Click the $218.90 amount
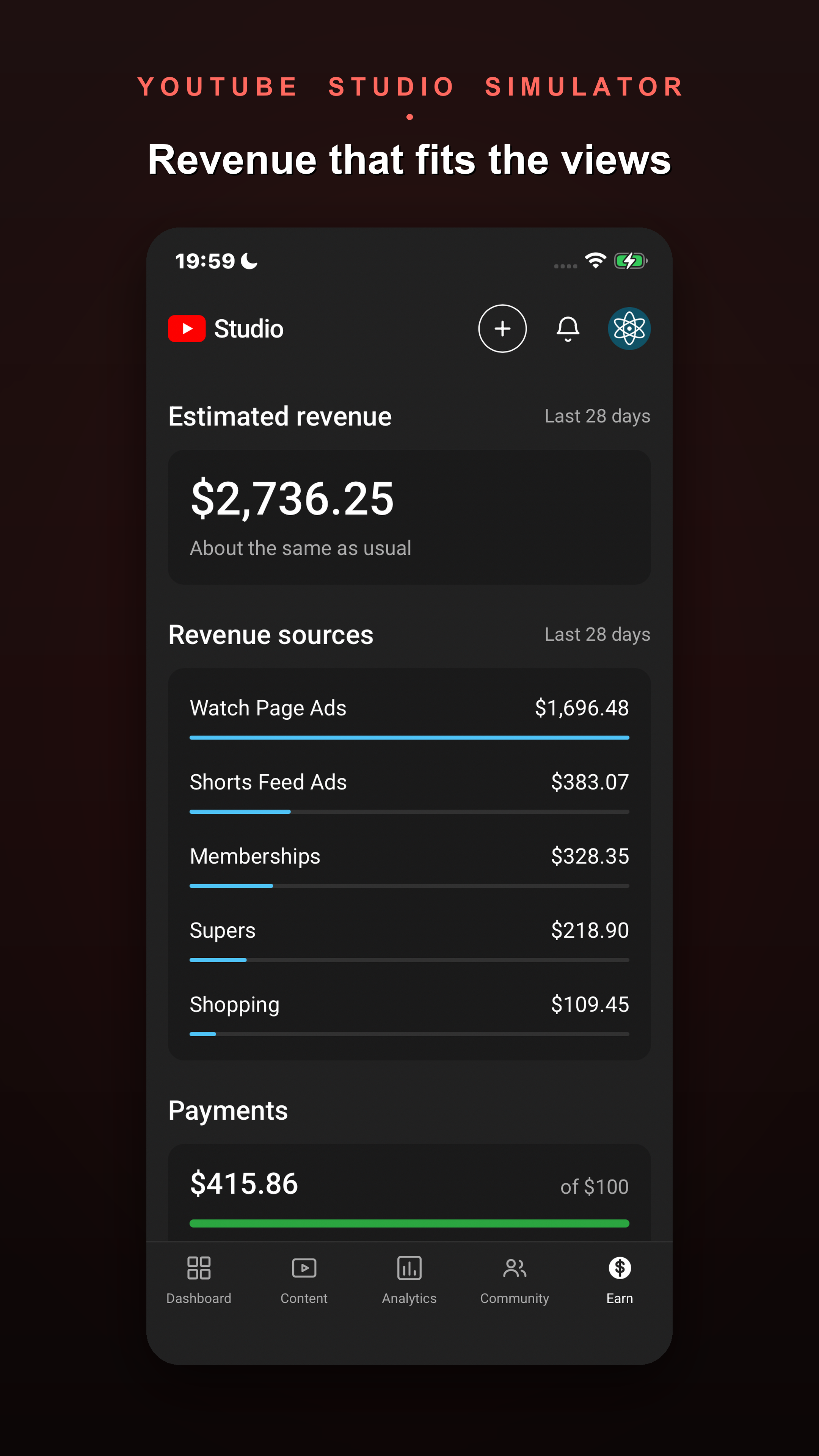Screen dimensions: 819x1456 590,930
